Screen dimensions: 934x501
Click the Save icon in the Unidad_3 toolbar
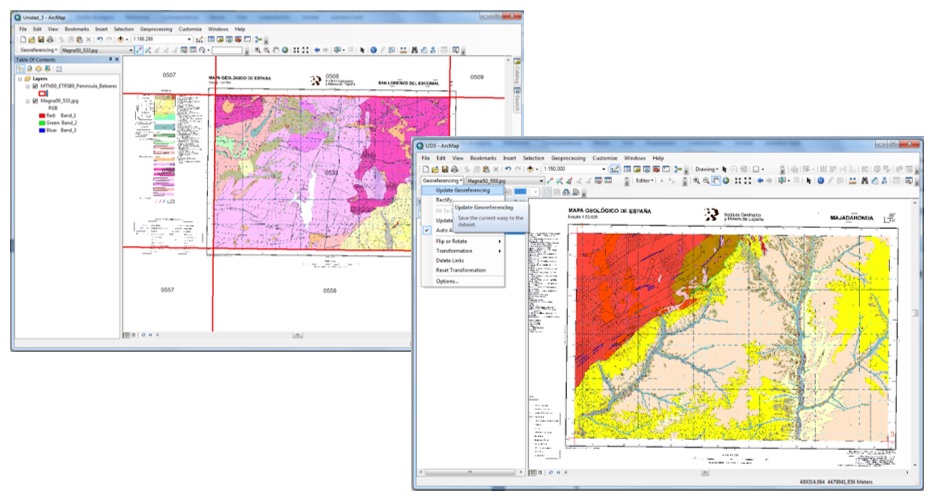(x=43, y=39)
